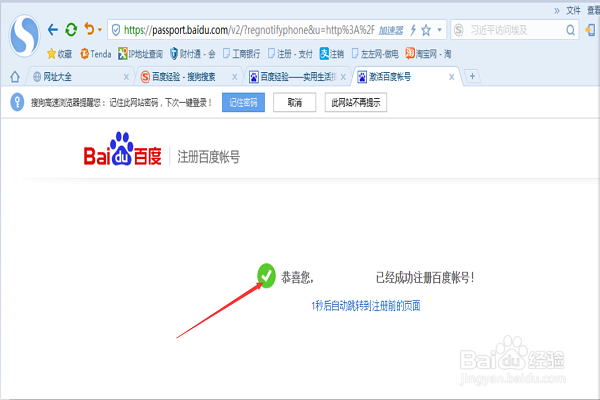Open the 收藏 favorites star
Viewport: 600px width, 400px height.
pyautogui.click(x=59, y=54)
